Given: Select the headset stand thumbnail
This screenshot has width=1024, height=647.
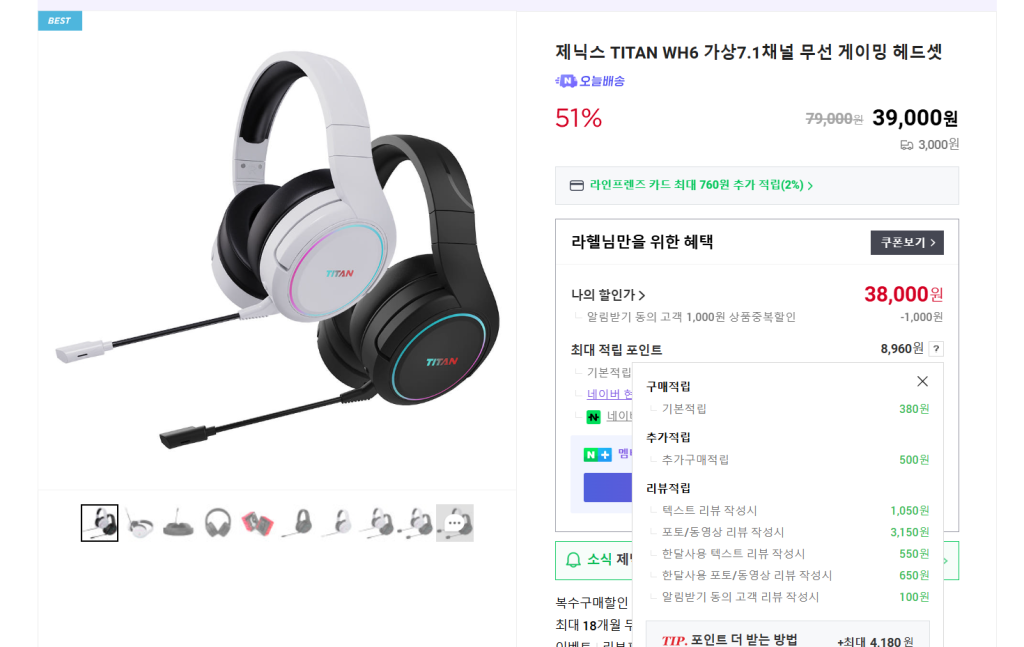Looking at the screenshot, I should pos(178,523).
